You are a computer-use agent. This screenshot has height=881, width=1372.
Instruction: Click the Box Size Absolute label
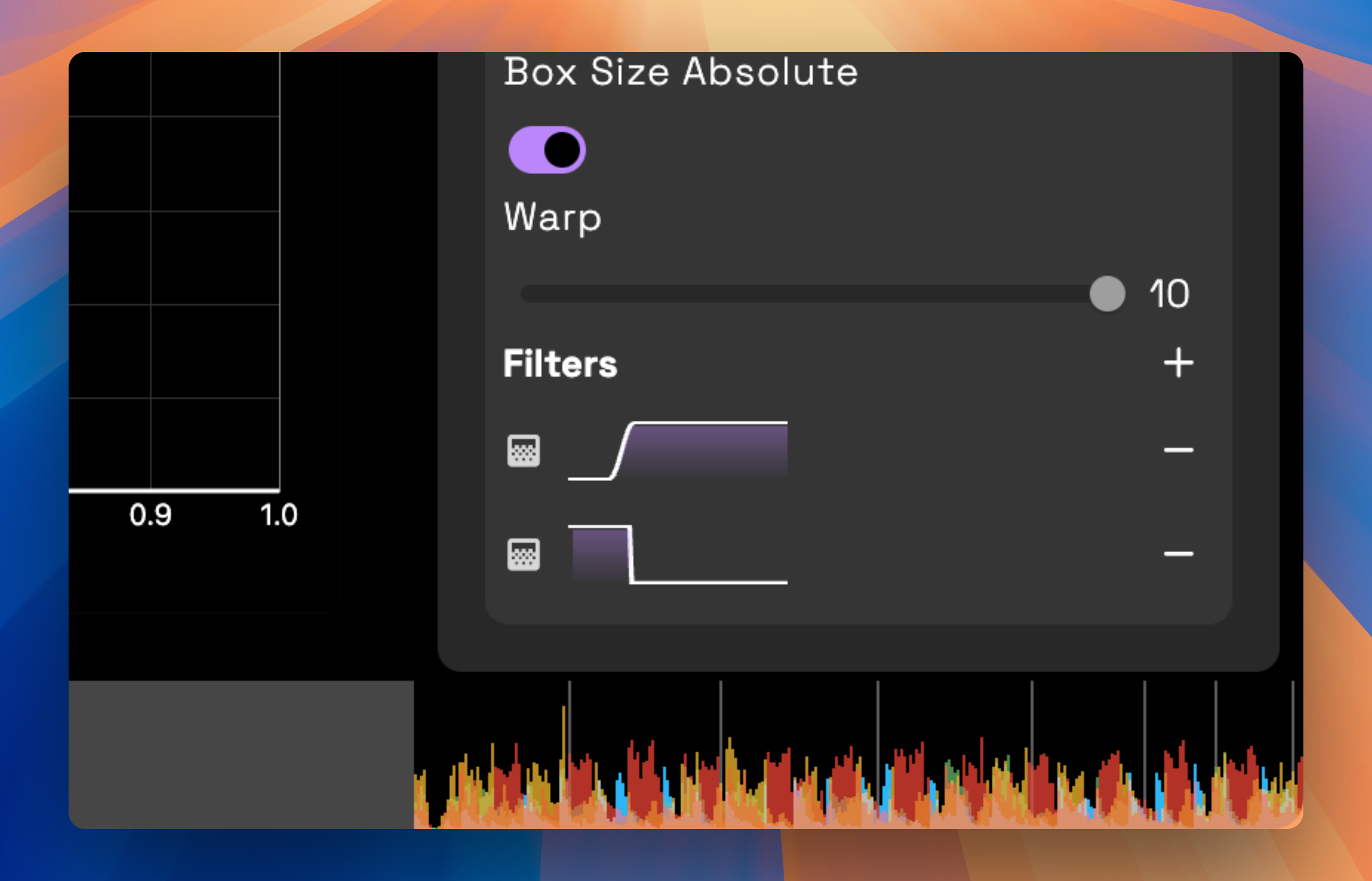(x=681, y=72)
